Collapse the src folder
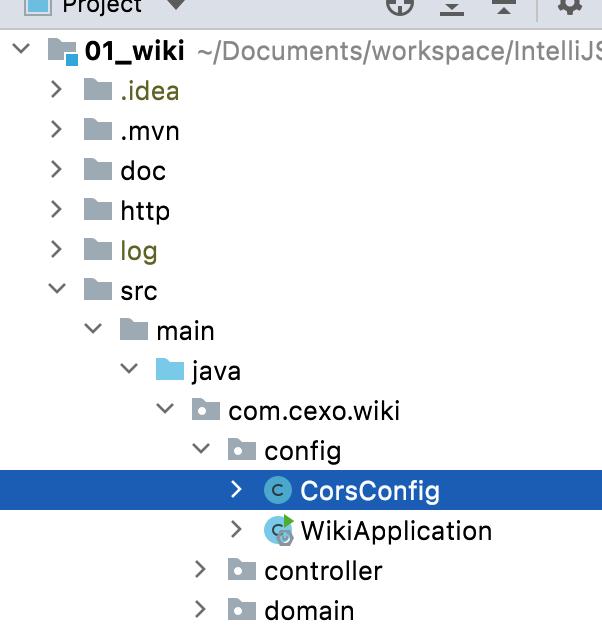Image resolution: width=602 pixels, height=626 pixels. pyautogui.click(x=57, y=289)
